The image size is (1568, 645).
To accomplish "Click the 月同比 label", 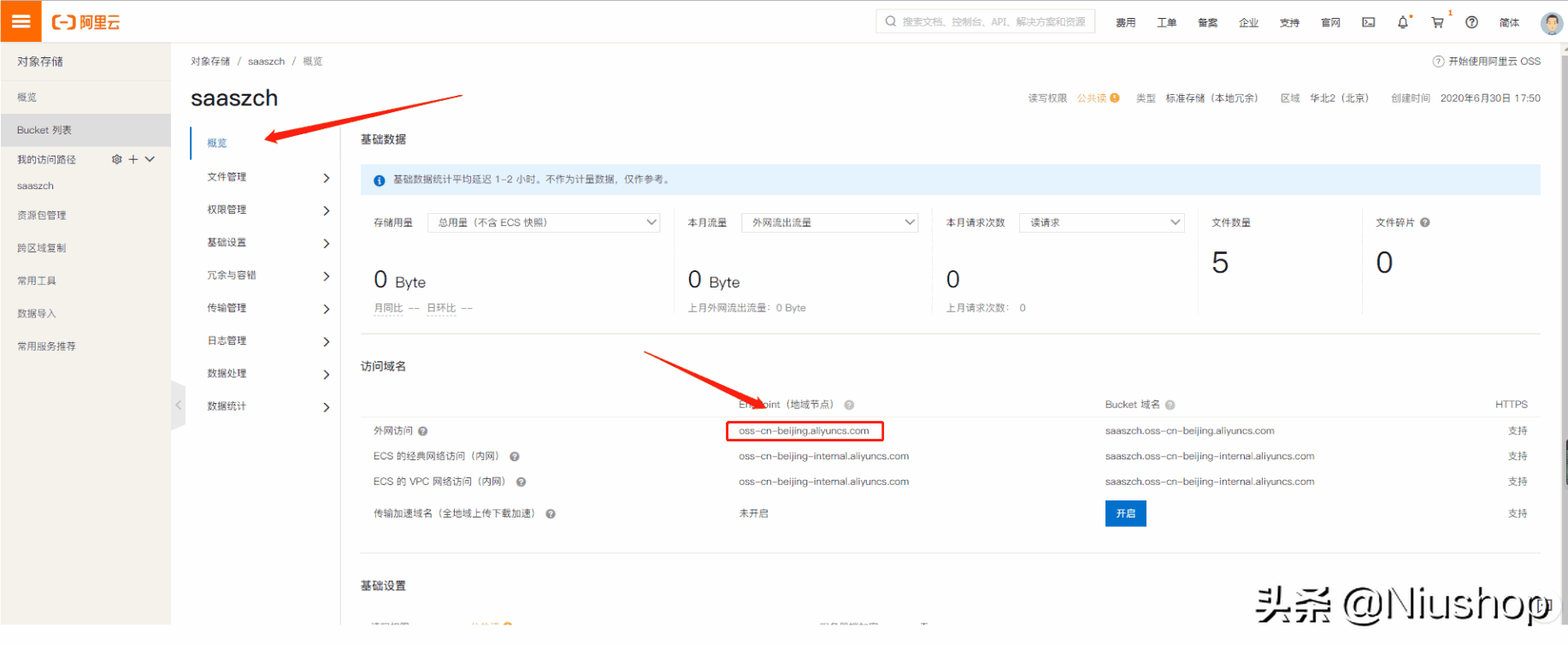I will pyautogui.click(x=388, y=308).
